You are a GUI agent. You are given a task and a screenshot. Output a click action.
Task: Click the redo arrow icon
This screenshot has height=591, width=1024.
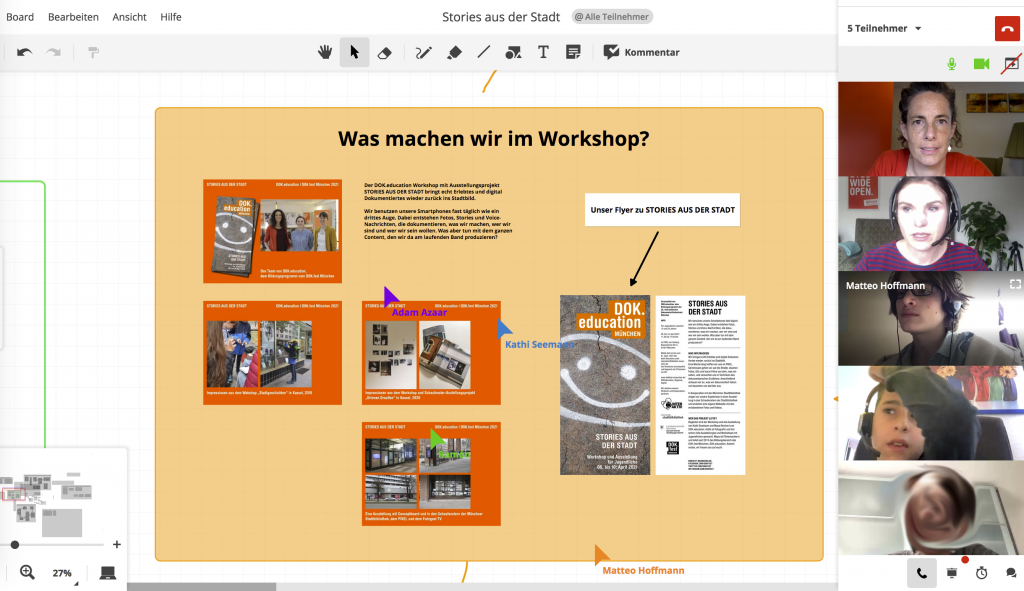tap(54, 52)
